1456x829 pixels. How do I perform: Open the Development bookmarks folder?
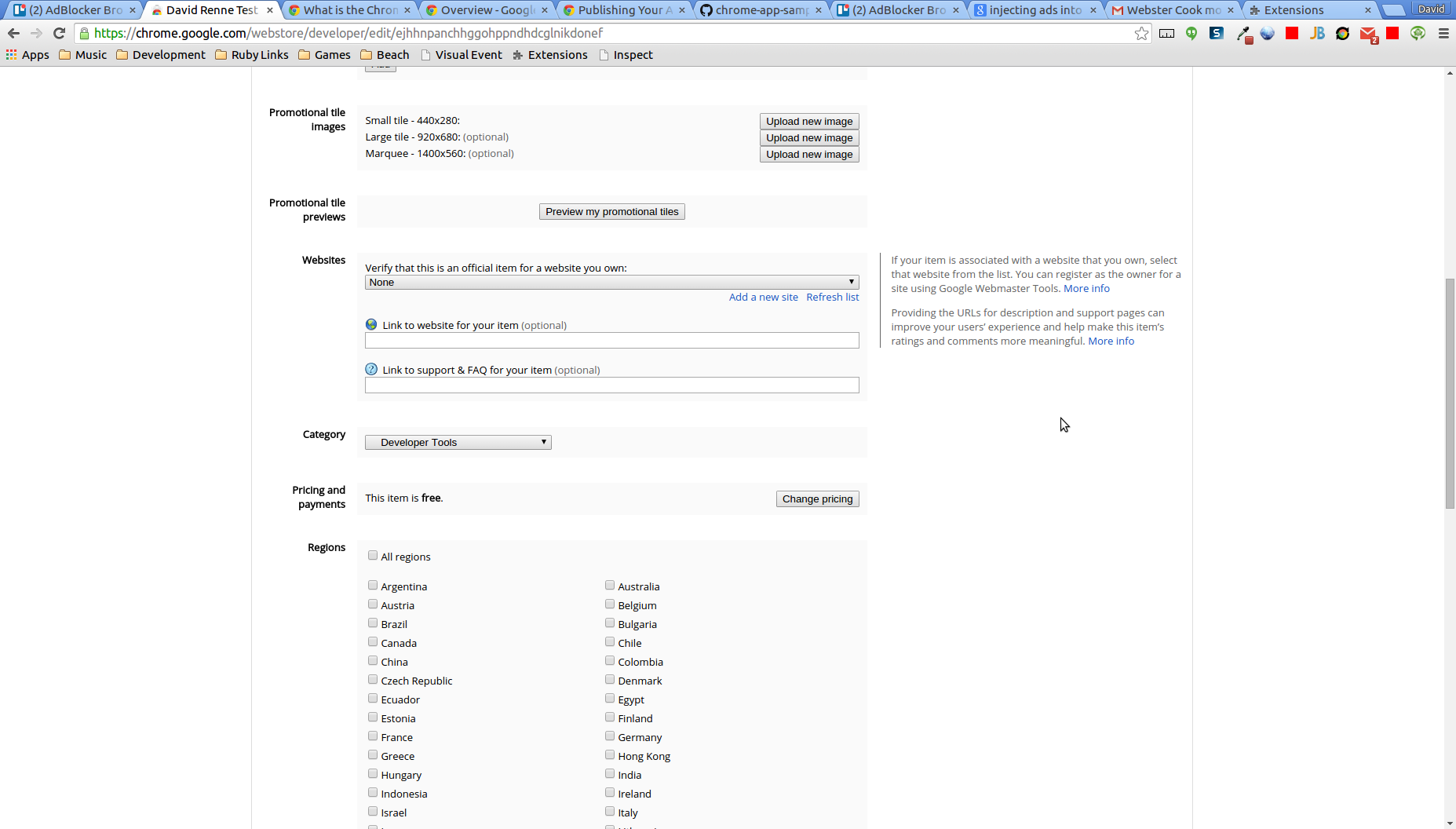point(161,55)
